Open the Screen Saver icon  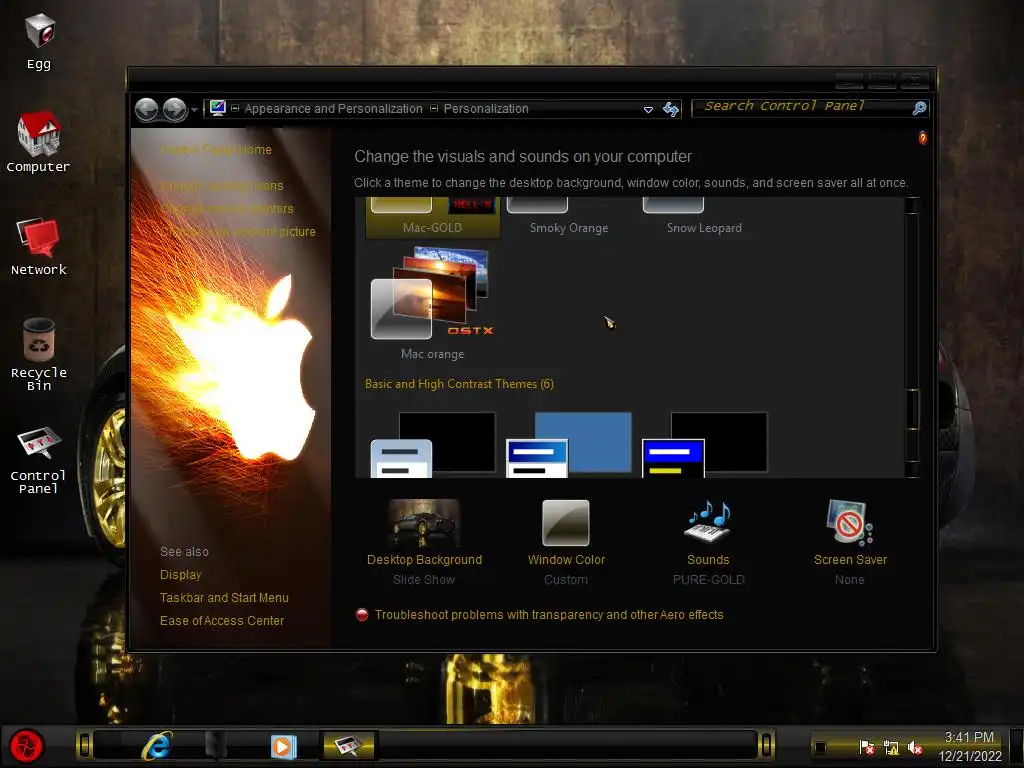[x=849, y=522]
